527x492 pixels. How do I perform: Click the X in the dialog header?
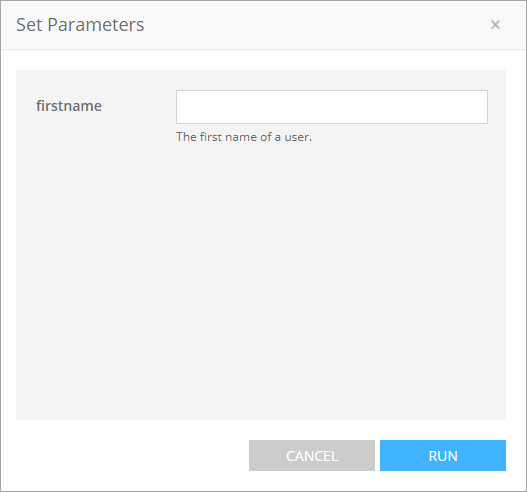[495, 25]
